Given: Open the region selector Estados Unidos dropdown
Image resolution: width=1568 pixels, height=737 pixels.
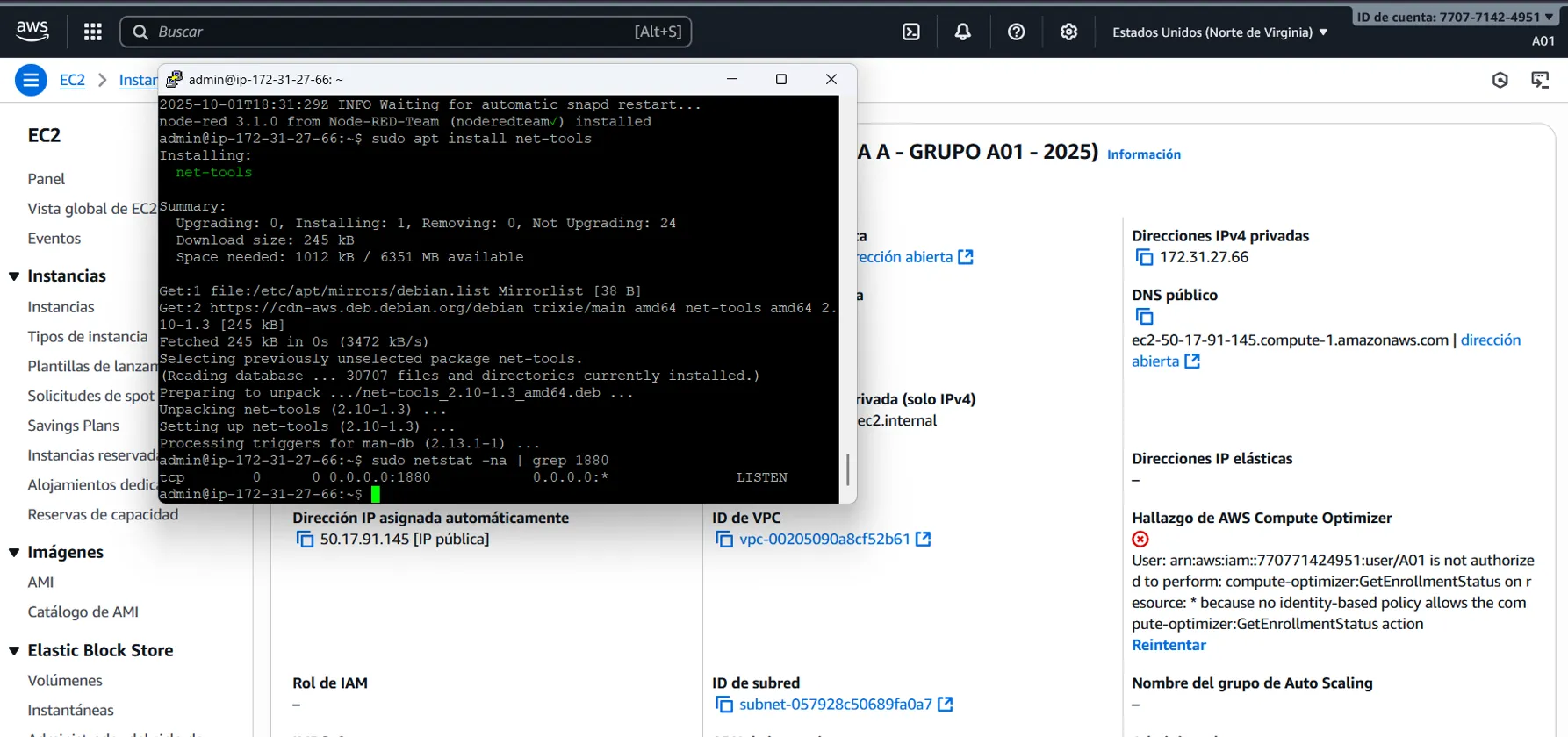Looking at the screenshot, I should pos(1219,32).
